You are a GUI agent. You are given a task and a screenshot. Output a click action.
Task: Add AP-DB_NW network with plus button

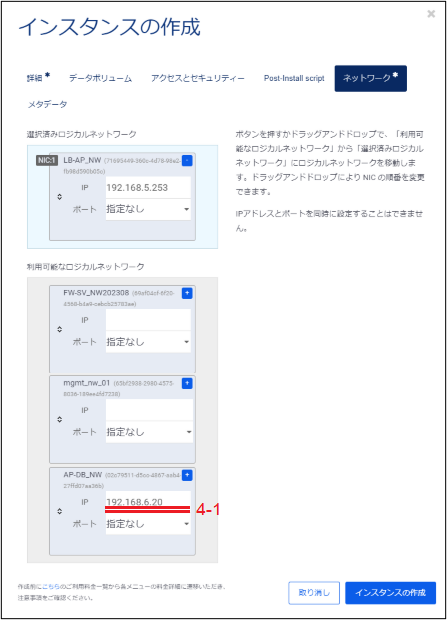click(187, 475)
